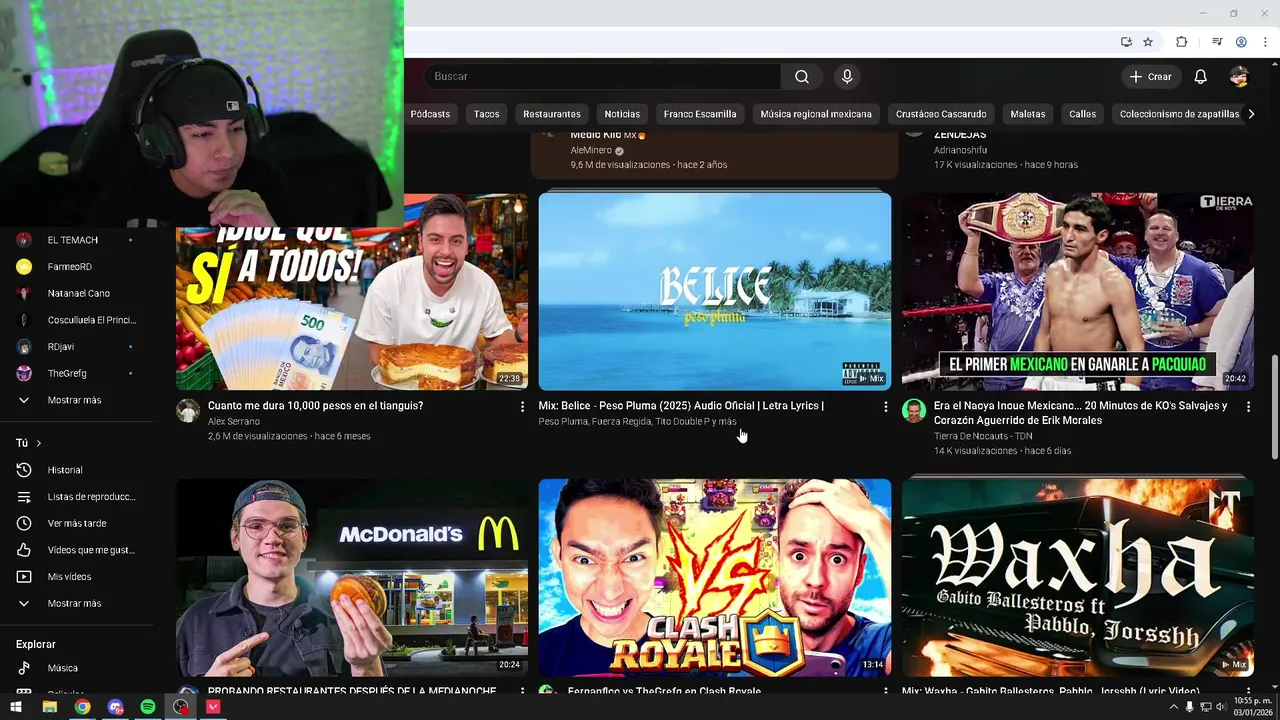Open the account avatar menu
Screen dimensions: 1280x720
coord(1239,77)
